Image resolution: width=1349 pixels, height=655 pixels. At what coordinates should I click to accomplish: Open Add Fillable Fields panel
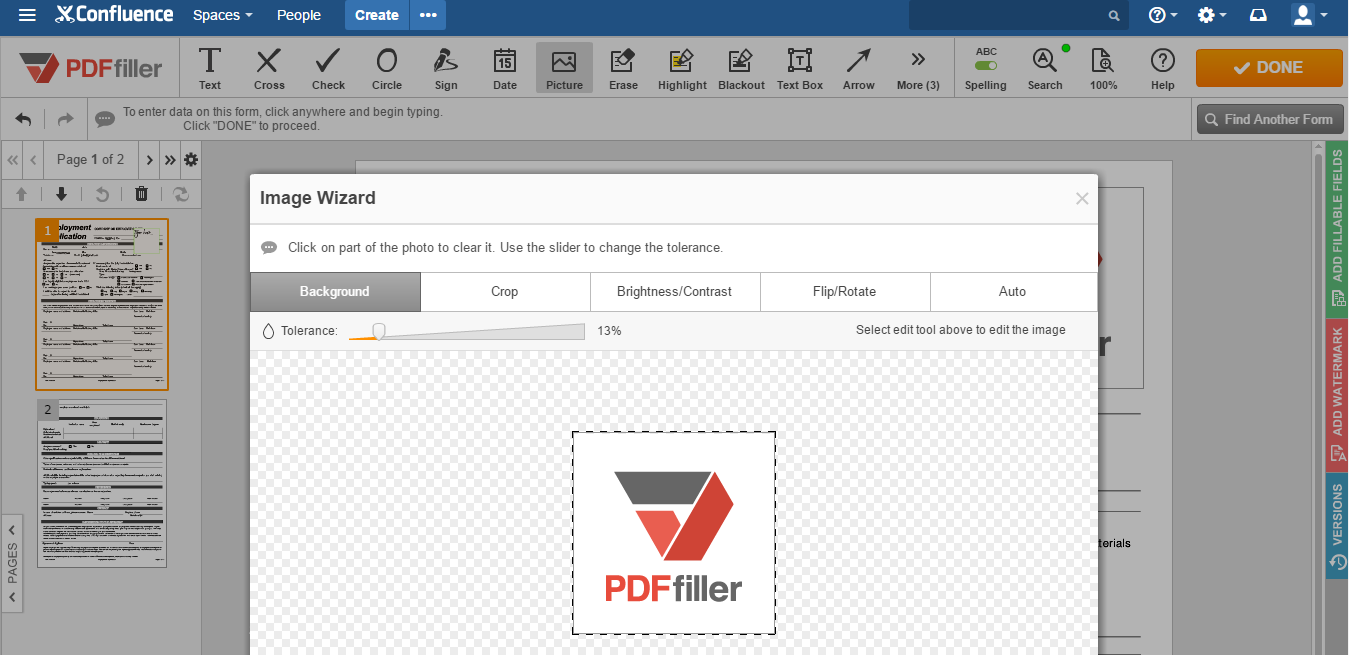1337,228
